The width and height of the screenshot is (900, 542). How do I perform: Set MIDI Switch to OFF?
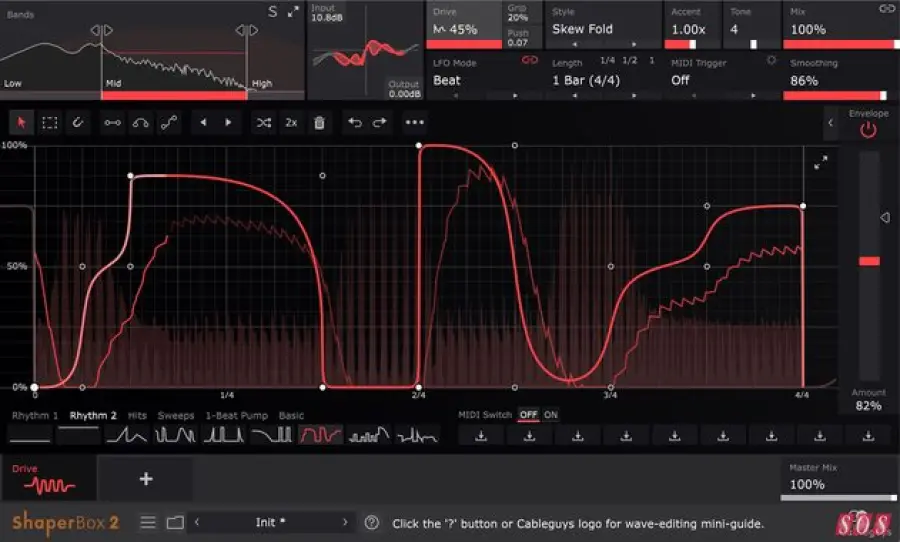point(528,415)
